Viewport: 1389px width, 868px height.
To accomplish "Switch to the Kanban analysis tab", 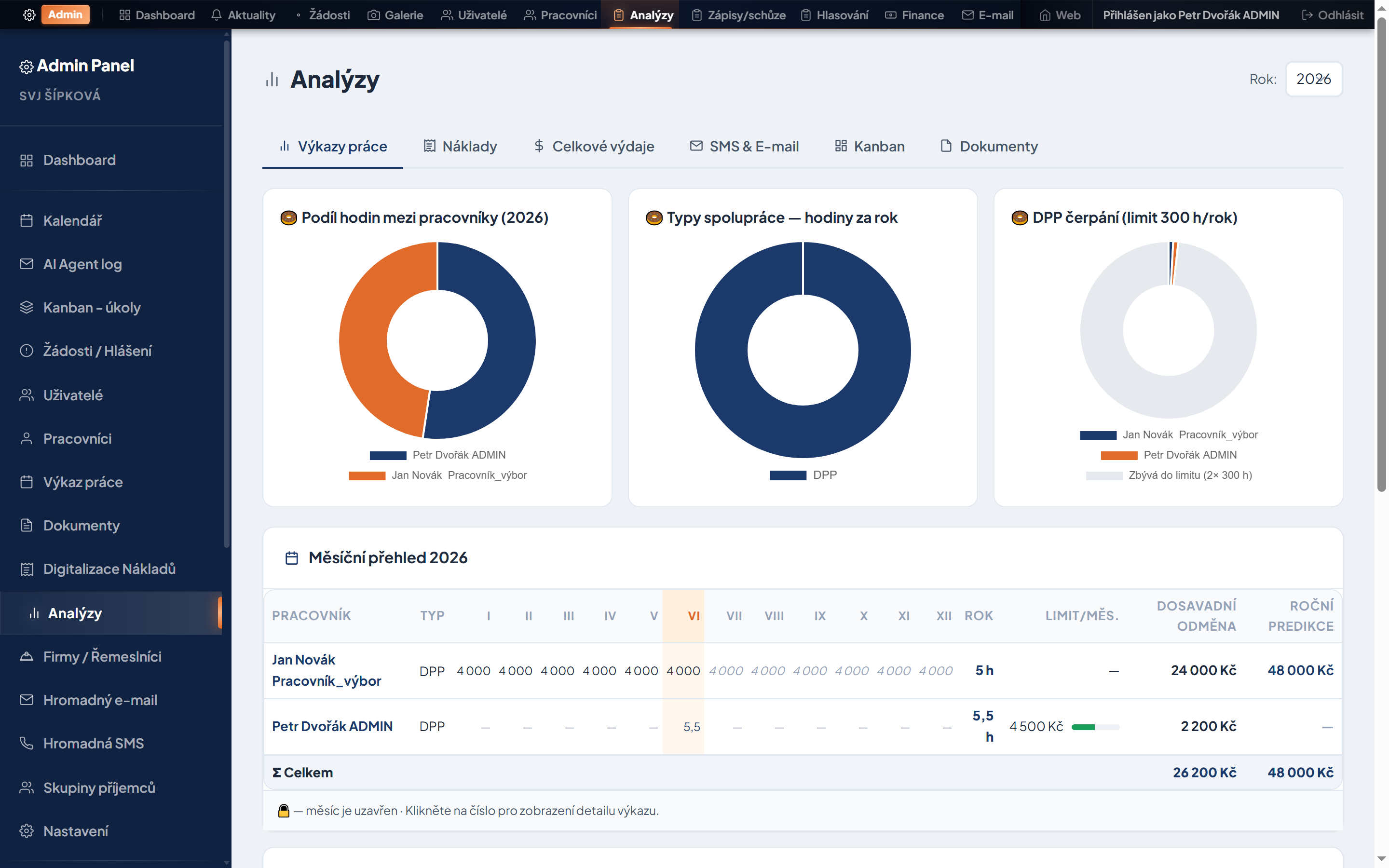I will pyautogui.click(x=869, y=147).
